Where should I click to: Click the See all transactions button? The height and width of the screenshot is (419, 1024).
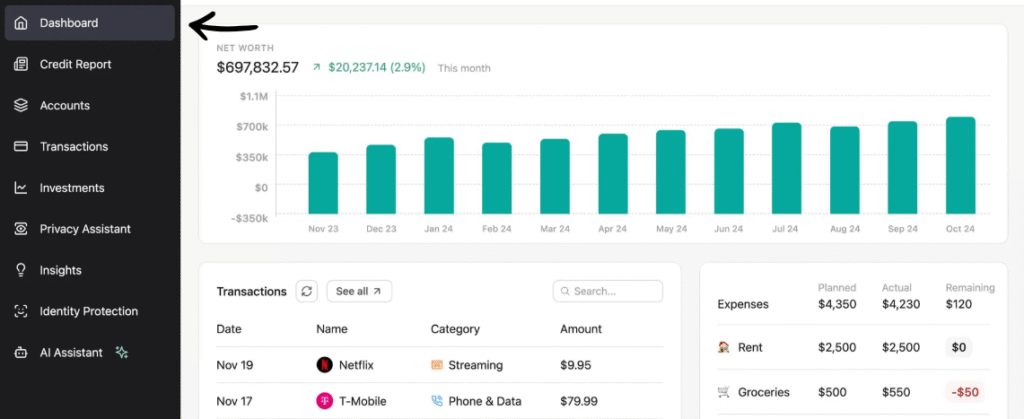point(359,291)
